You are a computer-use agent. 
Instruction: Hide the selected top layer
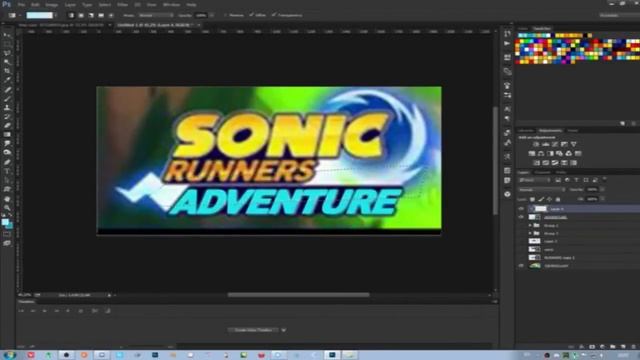[521, 209]
